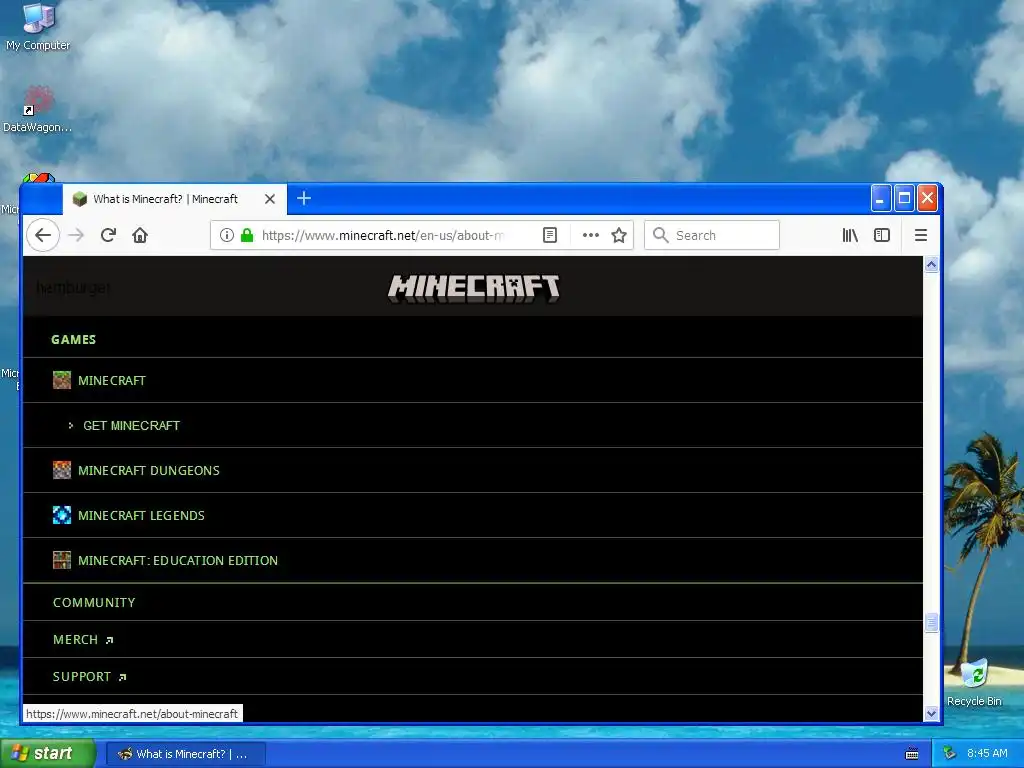The image size is (1024, 768).
Task: Click the Search input box
Action: coord(712,235)
